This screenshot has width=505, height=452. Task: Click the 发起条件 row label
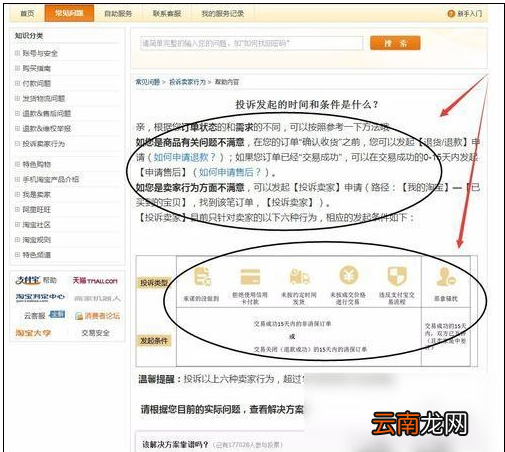[x=154, y=341]
